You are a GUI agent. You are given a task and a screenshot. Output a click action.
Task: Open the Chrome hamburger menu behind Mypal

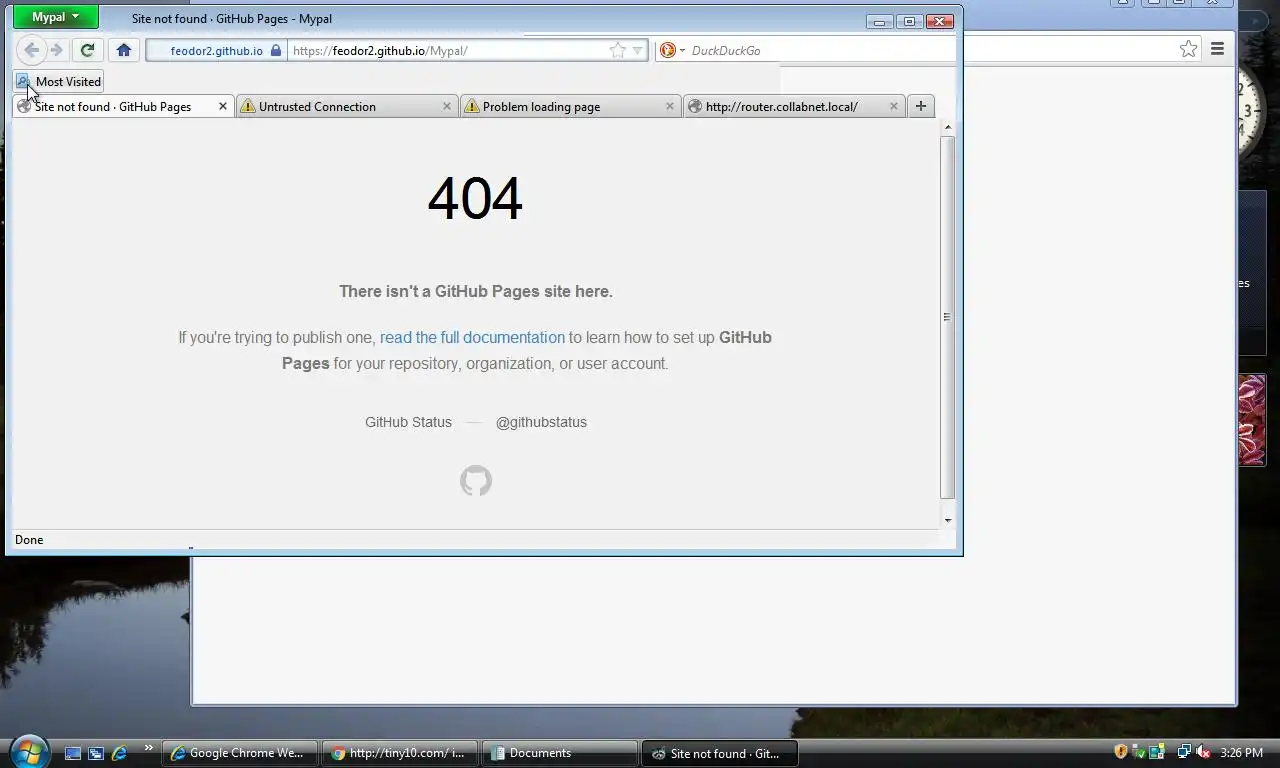pos(1217,49)
